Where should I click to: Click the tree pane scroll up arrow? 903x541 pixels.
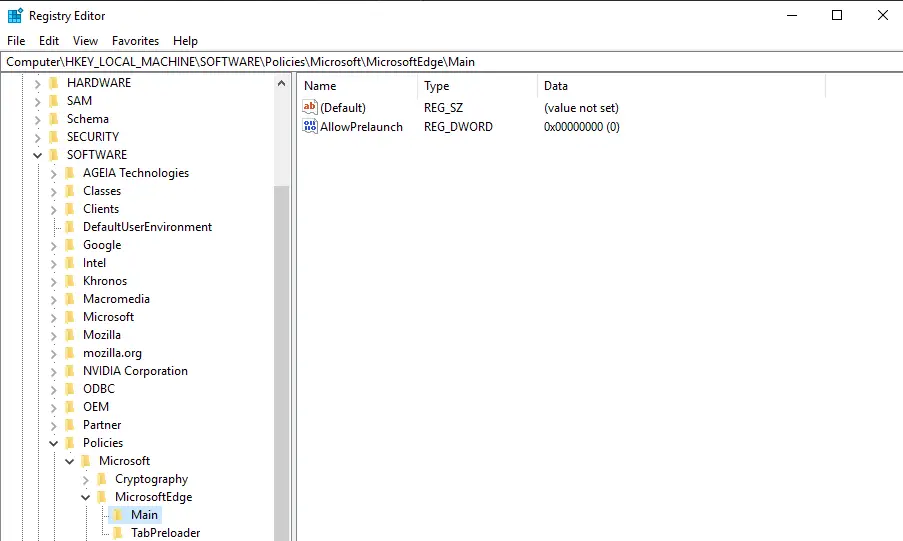pyautogui.click(x=281, y=84)
